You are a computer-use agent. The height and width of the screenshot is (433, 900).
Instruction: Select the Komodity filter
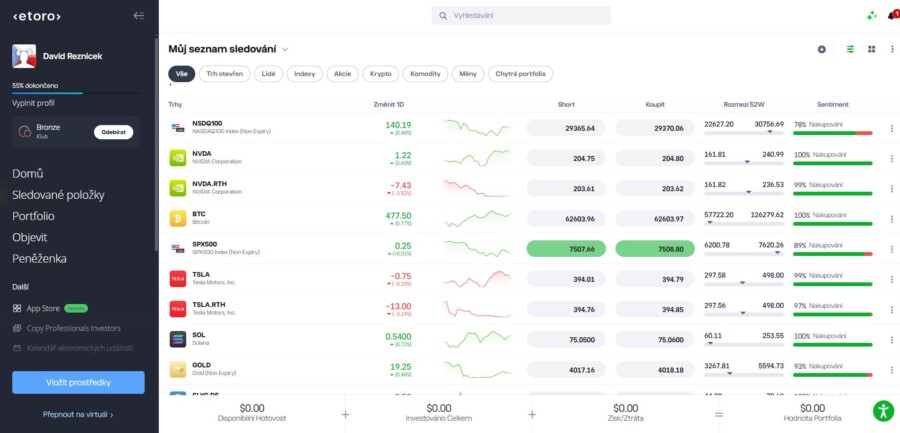[425, 74]
